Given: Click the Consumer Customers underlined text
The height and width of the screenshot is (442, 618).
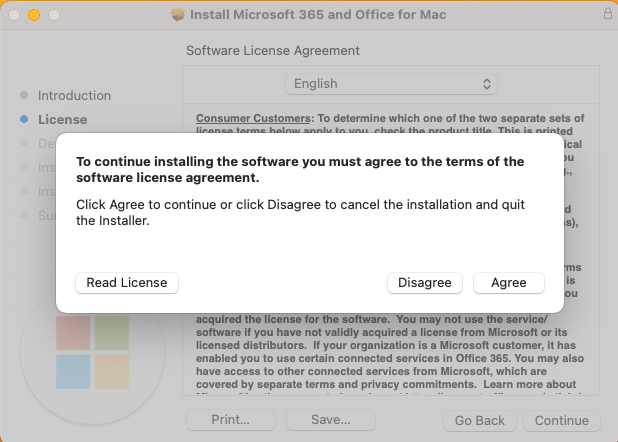Looking at the screenshot, I should [253, 118].
